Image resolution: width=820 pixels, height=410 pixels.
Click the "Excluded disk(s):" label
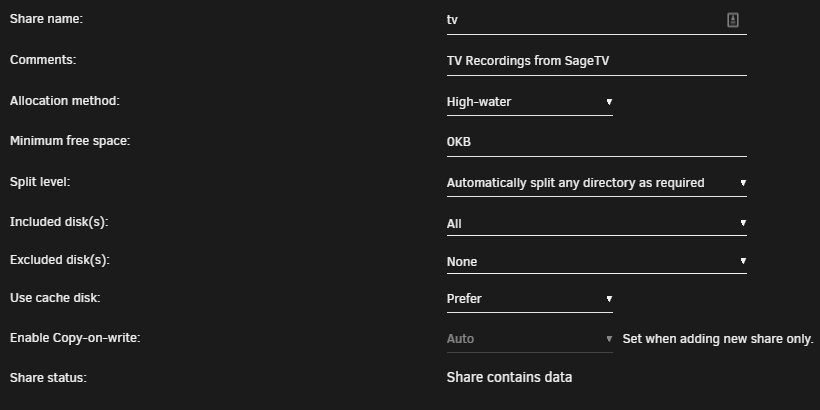(60, 260)
